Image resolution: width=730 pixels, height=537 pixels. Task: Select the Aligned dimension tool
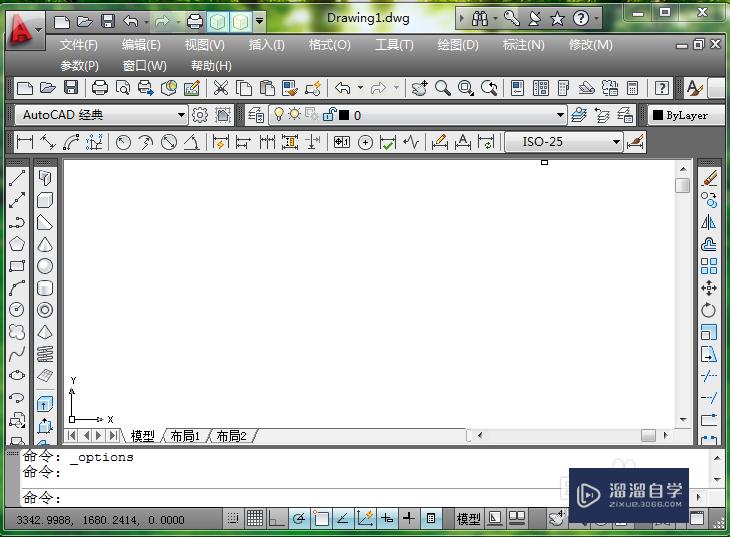click(48, 142)
